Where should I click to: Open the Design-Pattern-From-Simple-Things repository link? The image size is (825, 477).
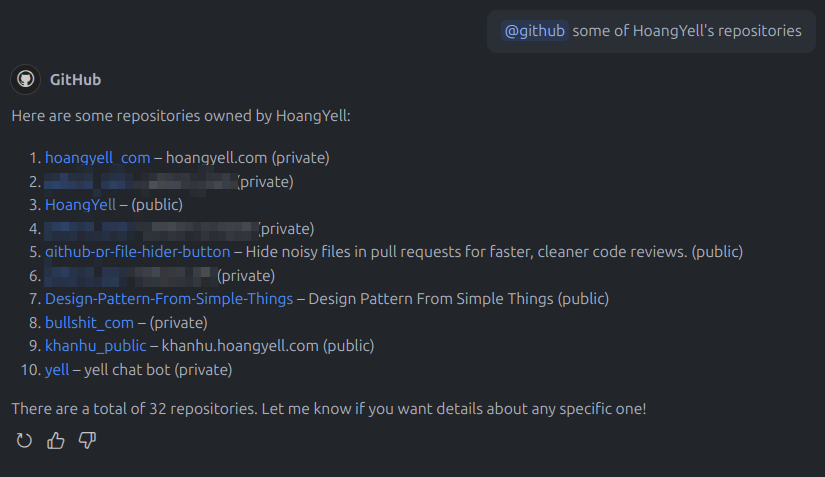169,299
